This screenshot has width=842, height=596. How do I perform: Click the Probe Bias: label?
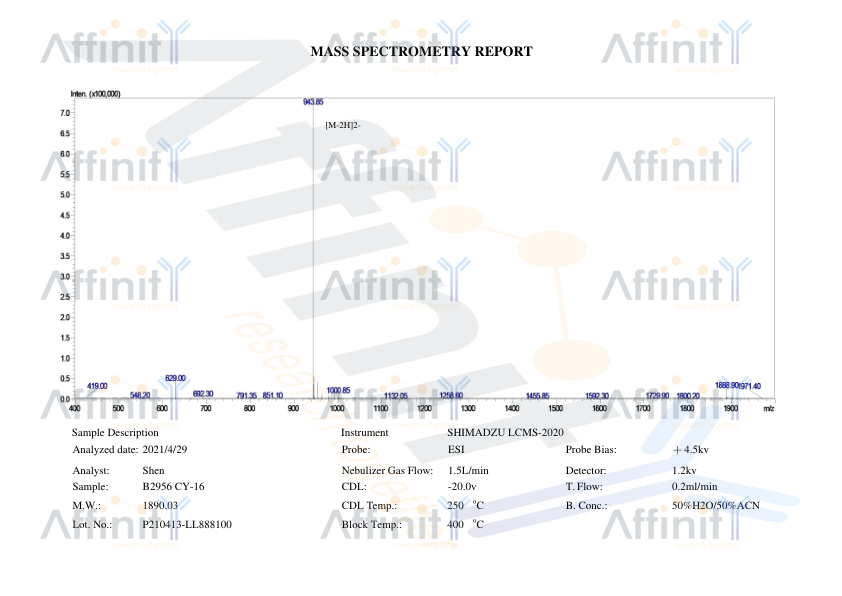point(591,450)
